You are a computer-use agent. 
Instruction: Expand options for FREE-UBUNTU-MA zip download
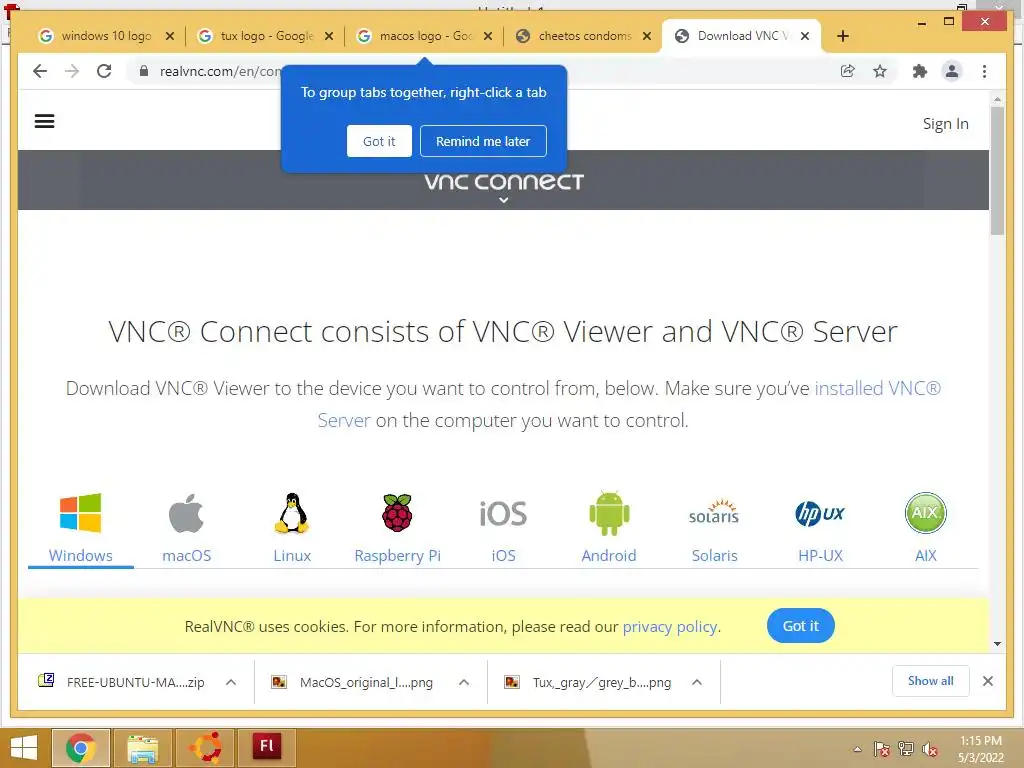coord(231,682)
